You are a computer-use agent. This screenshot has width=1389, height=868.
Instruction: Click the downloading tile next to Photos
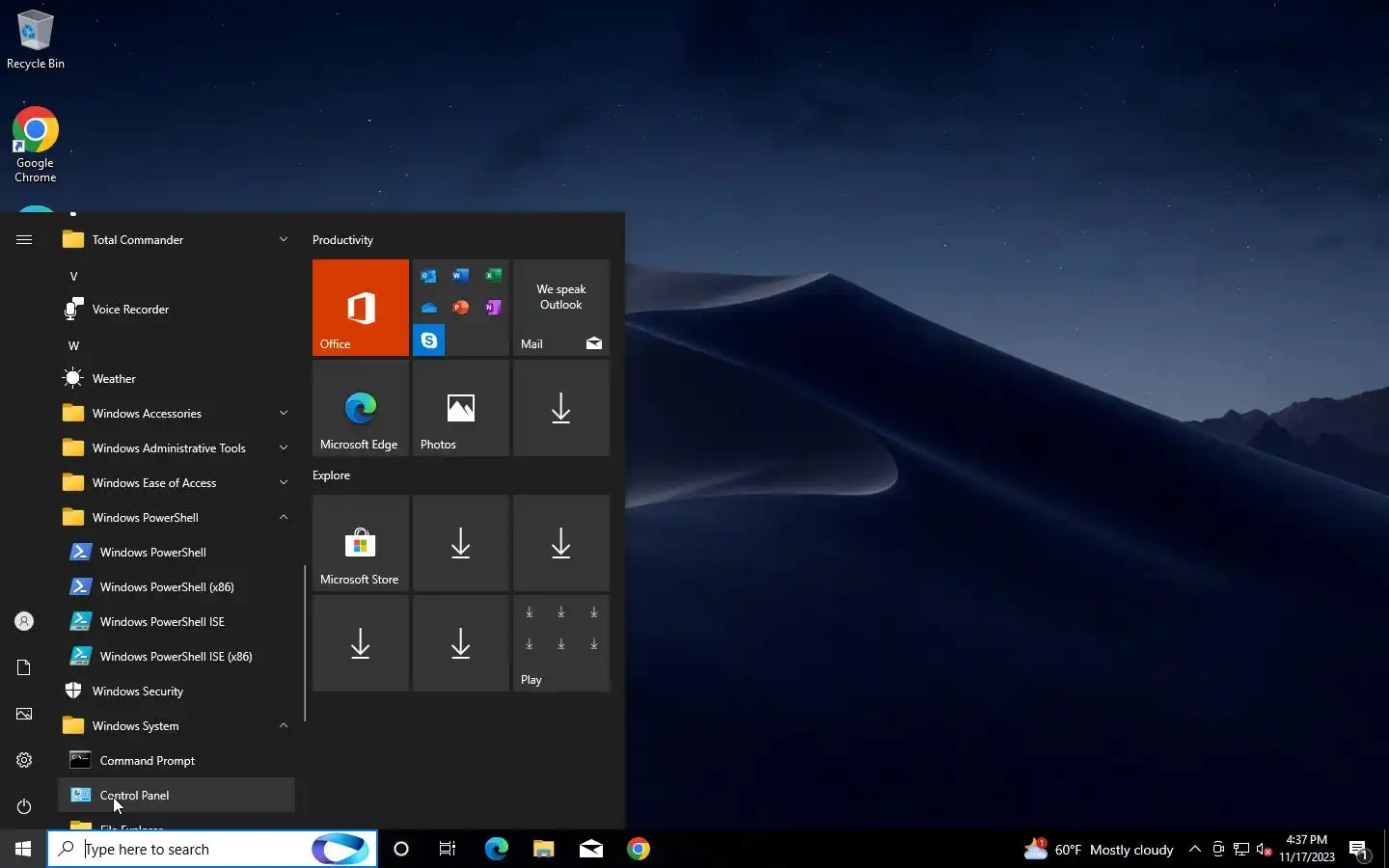coord(561,408)
